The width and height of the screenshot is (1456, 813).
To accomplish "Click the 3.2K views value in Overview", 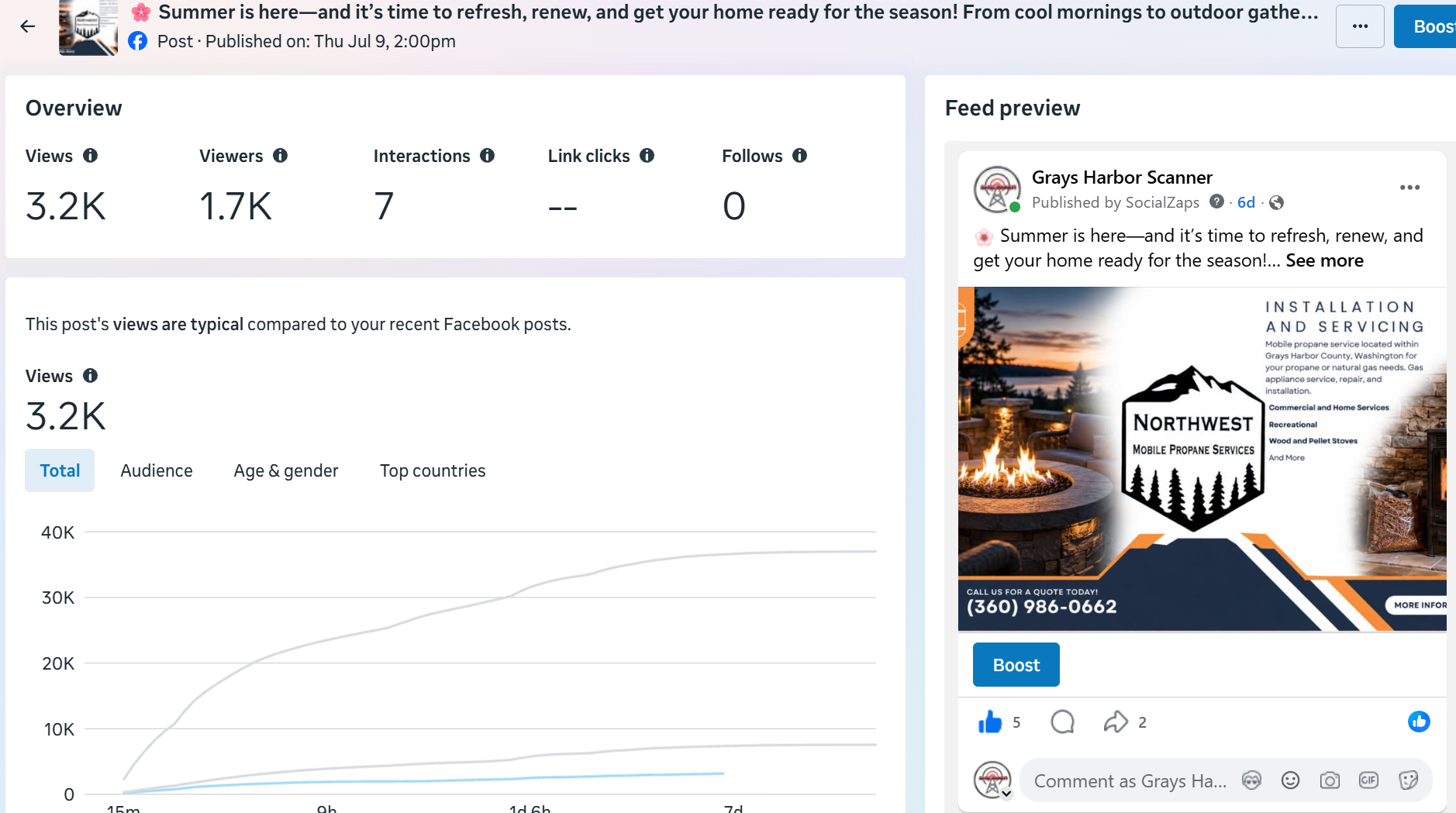I will [x=66, y=206].
